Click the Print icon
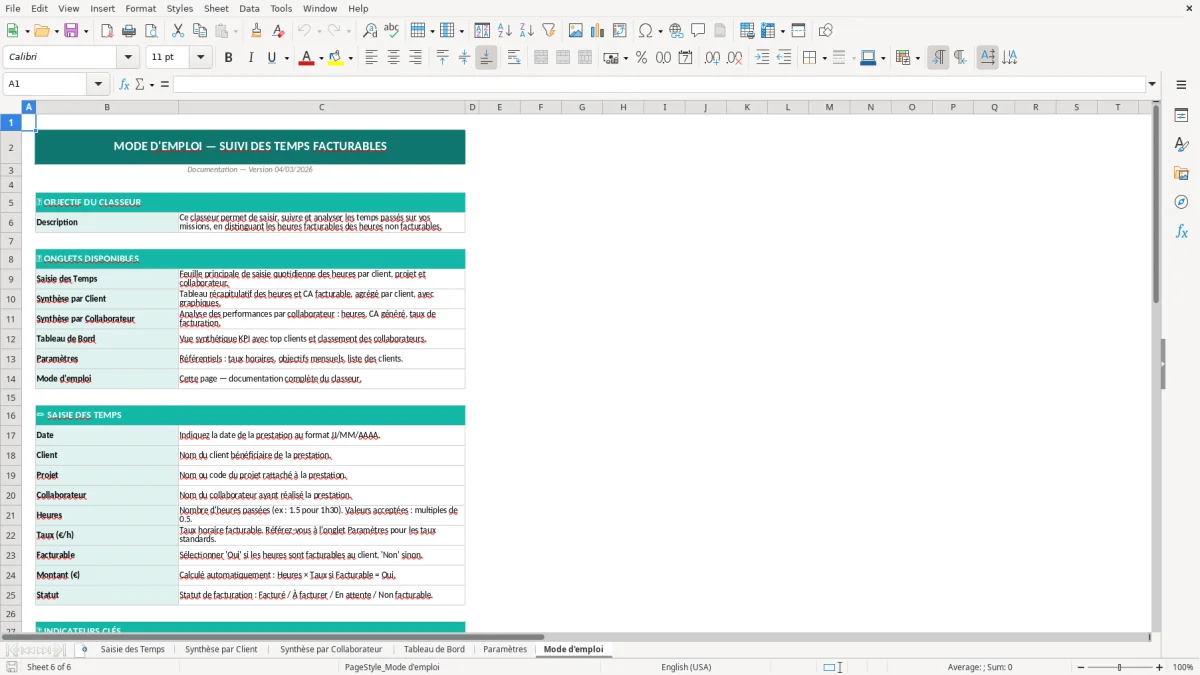The width and height of the screenshot is (1200, 675). point(128,31)
